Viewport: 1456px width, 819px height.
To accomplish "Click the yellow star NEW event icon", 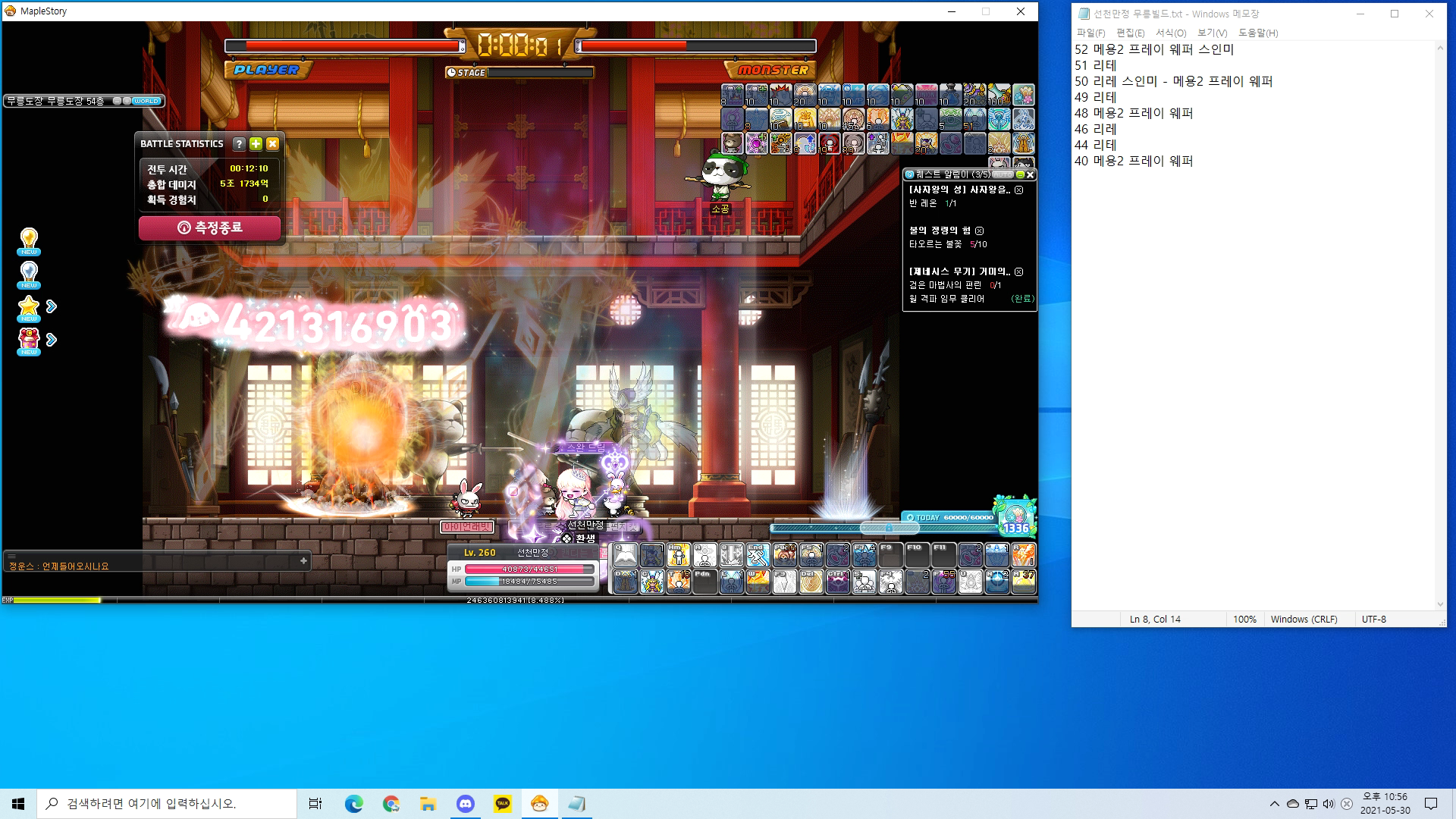I will pyautogui.click(x=29, y=308).
